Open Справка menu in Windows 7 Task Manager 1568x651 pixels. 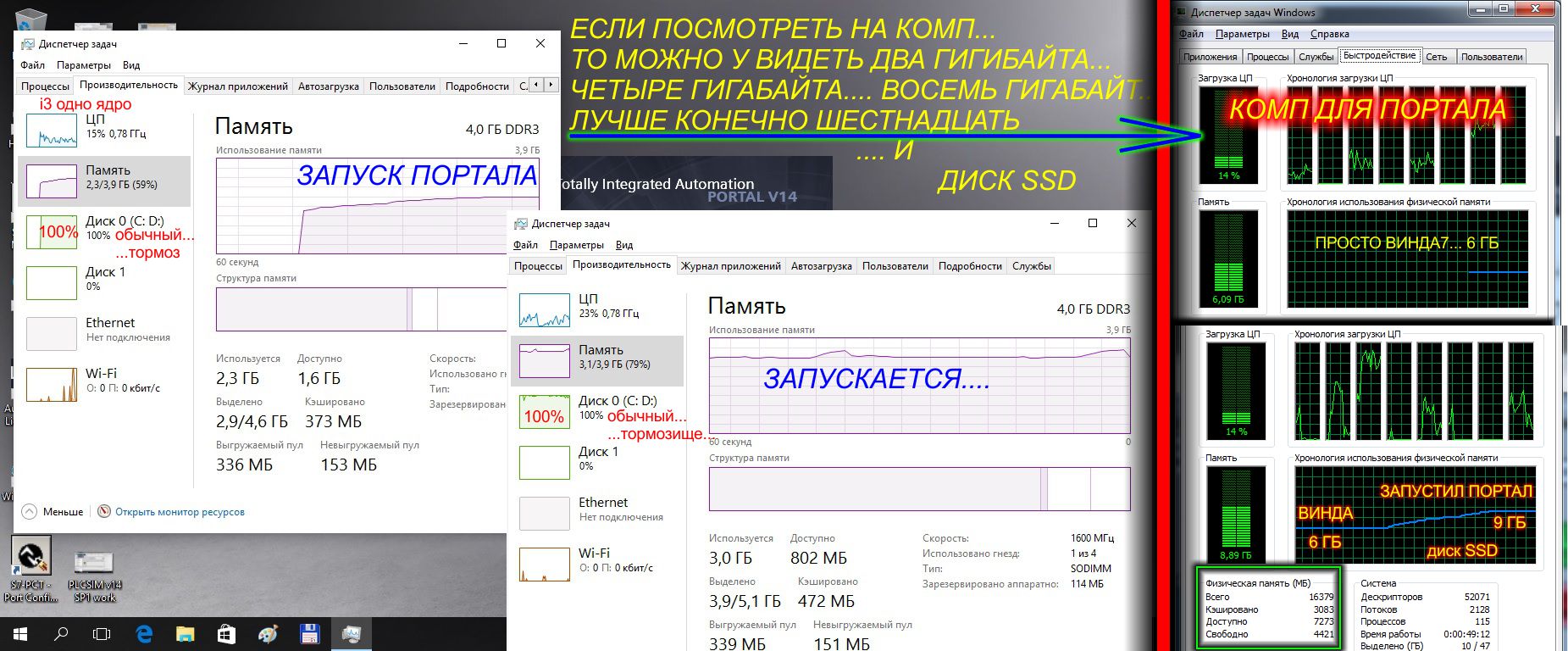point(1329,34)
